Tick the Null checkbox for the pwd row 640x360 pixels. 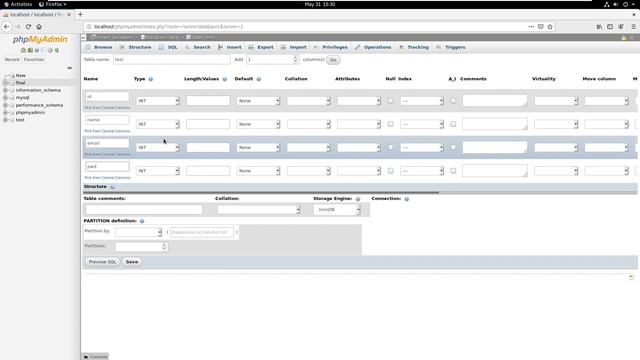pyautogui.click(x=391, y=171)
